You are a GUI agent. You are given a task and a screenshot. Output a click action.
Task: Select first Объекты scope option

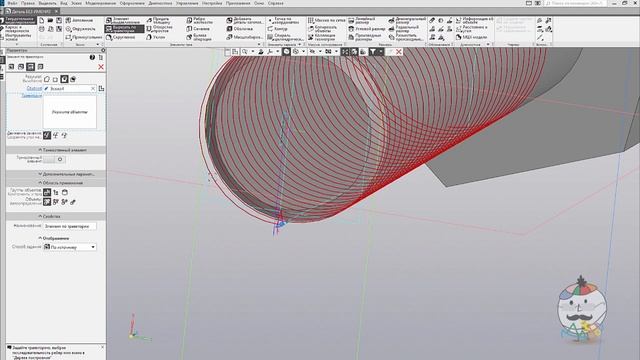coord(47,202)
